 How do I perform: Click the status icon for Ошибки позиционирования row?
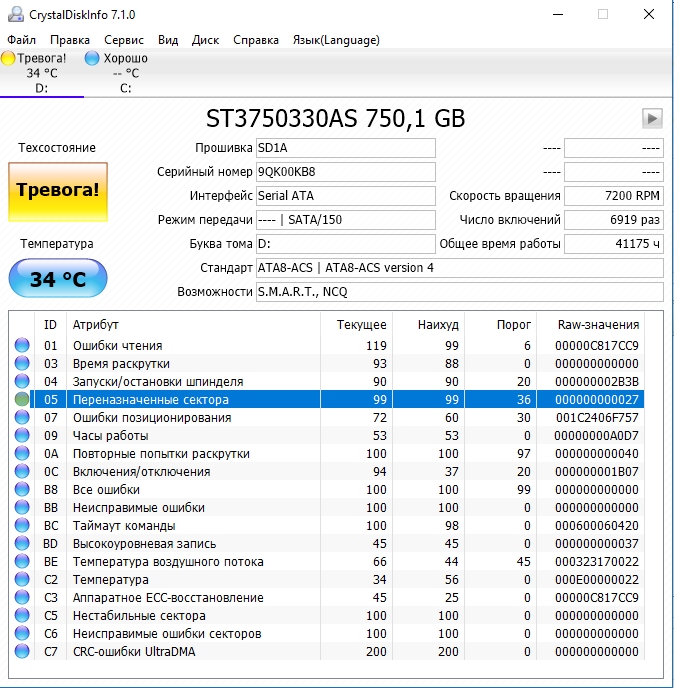point(22,417)
